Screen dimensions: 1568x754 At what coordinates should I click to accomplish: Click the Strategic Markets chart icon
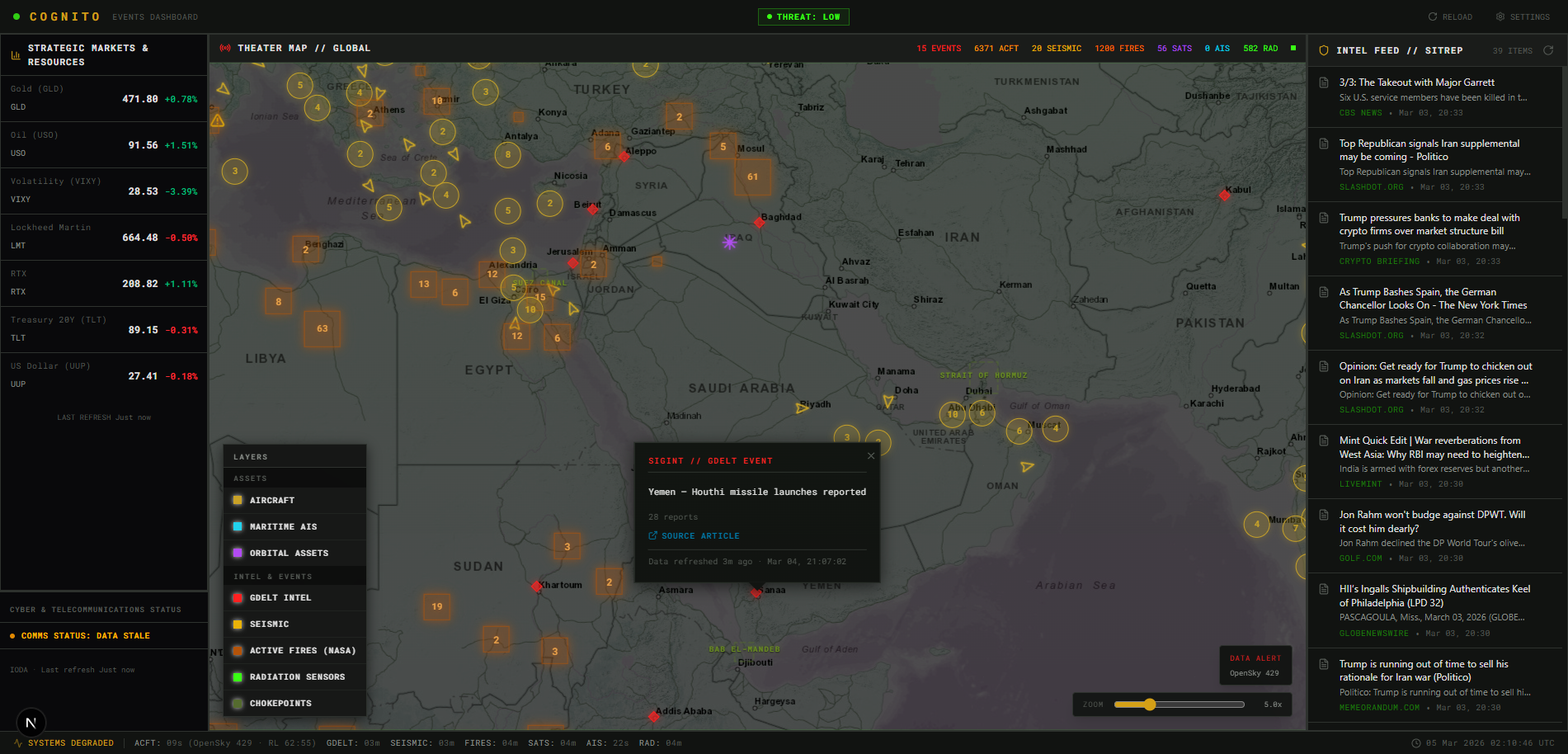click(x=16, y=55)
